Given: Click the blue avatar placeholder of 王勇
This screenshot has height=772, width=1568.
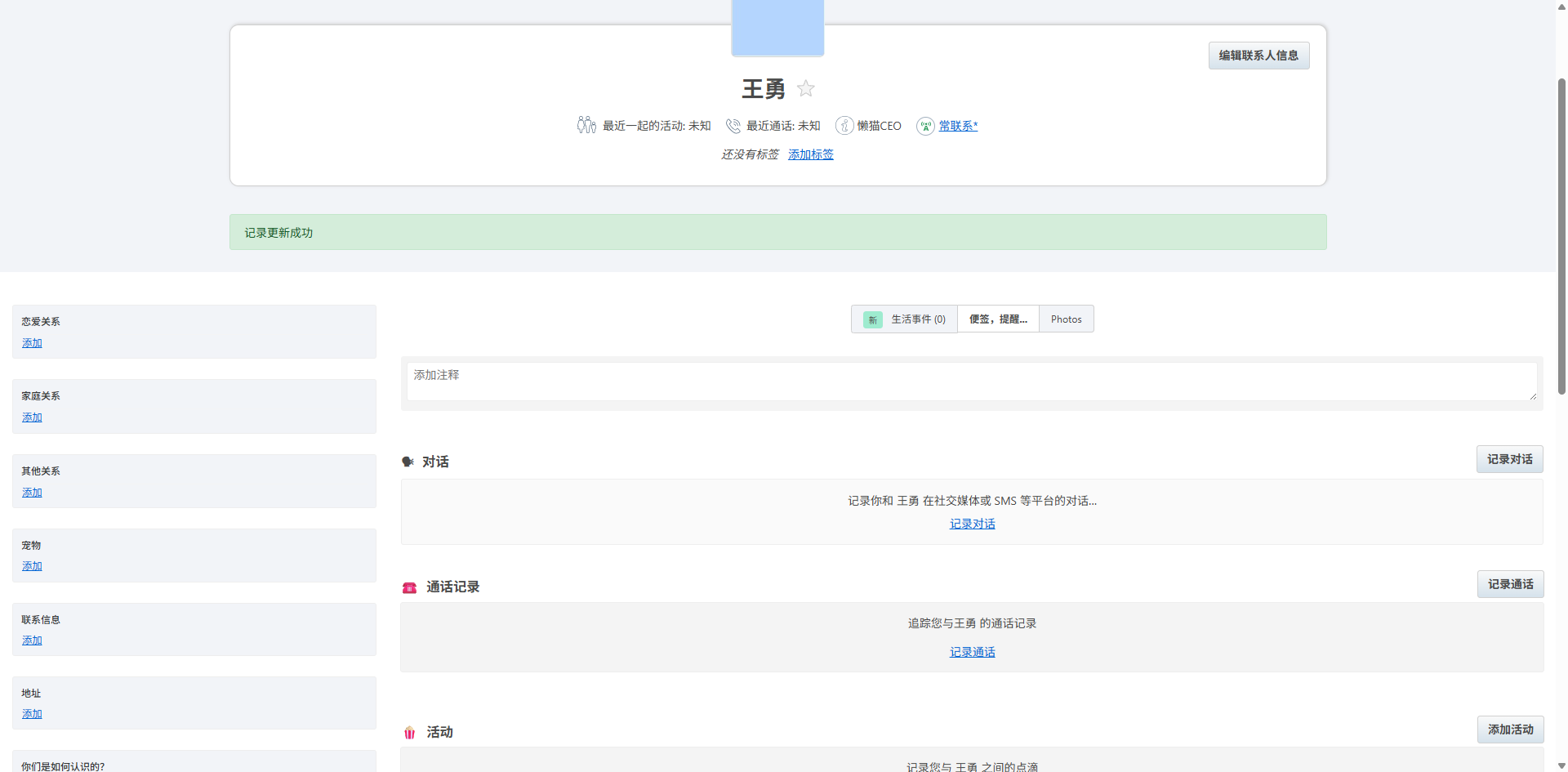Looking at the screenshot, I should tap(777, 28).
